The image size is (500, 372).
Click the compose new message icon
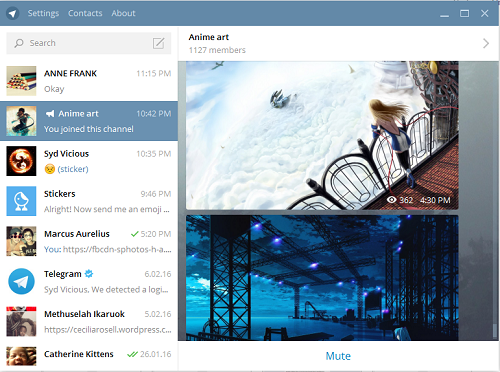[x=158, y=43]
